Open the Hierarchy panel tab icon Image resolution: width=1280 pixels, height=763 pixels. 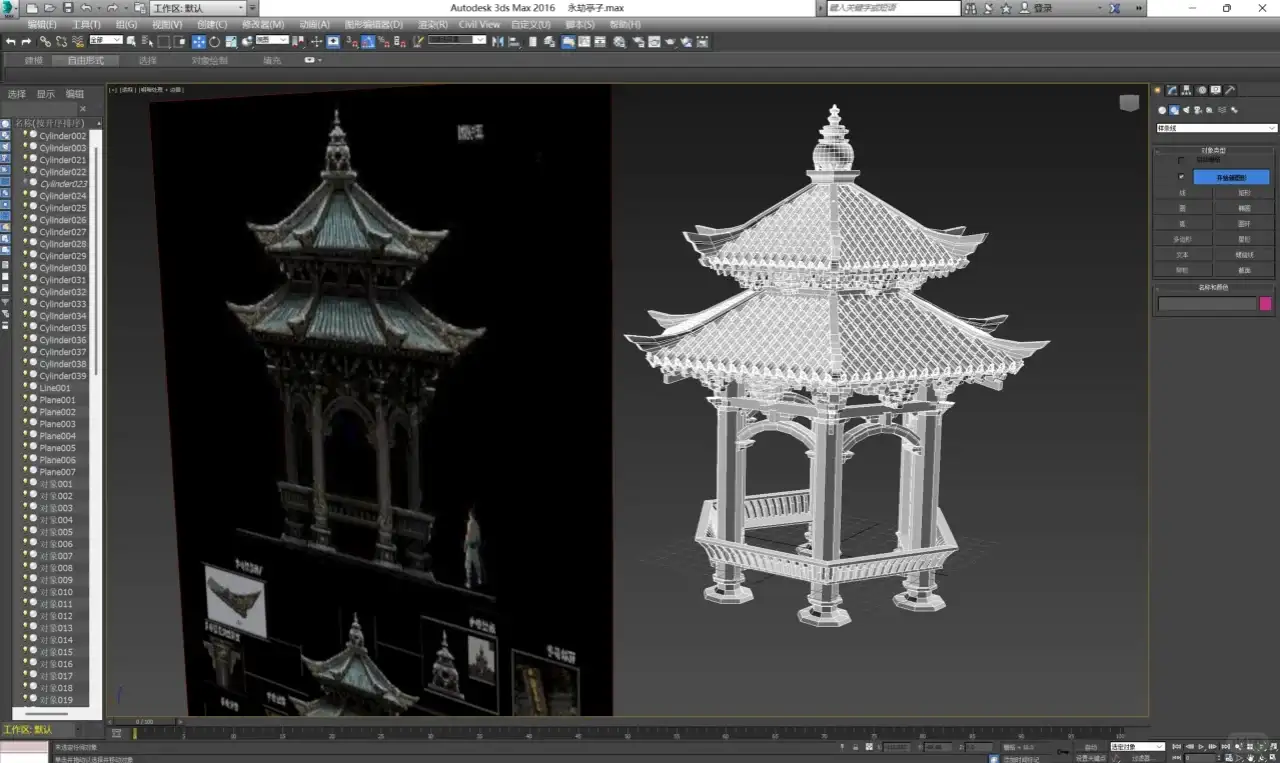click(1186, 90)
